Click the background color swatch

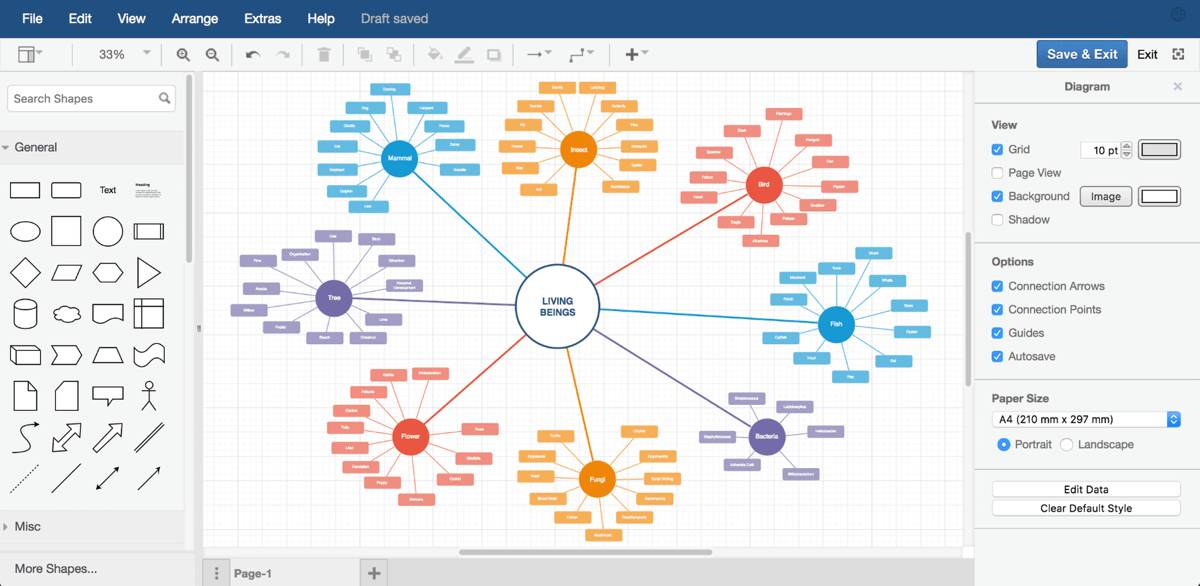(1160, 196)
